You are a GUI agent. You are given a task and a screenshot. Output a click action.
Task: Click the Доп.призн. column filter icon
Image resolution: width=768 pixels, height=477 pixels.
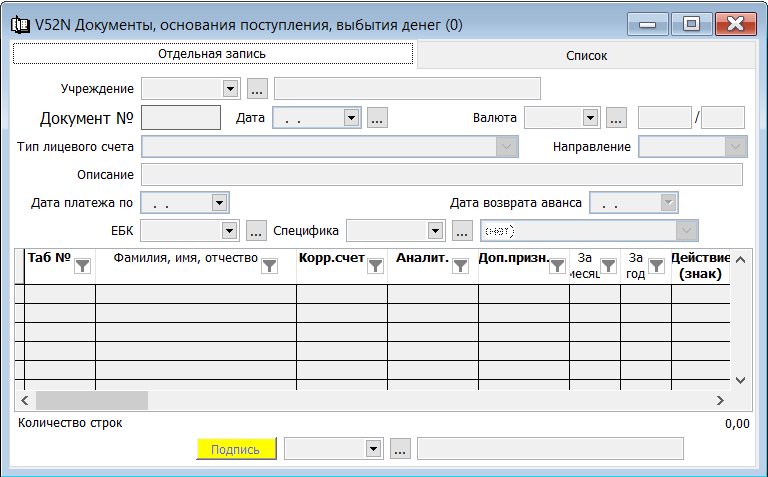[x=557, y=266]
